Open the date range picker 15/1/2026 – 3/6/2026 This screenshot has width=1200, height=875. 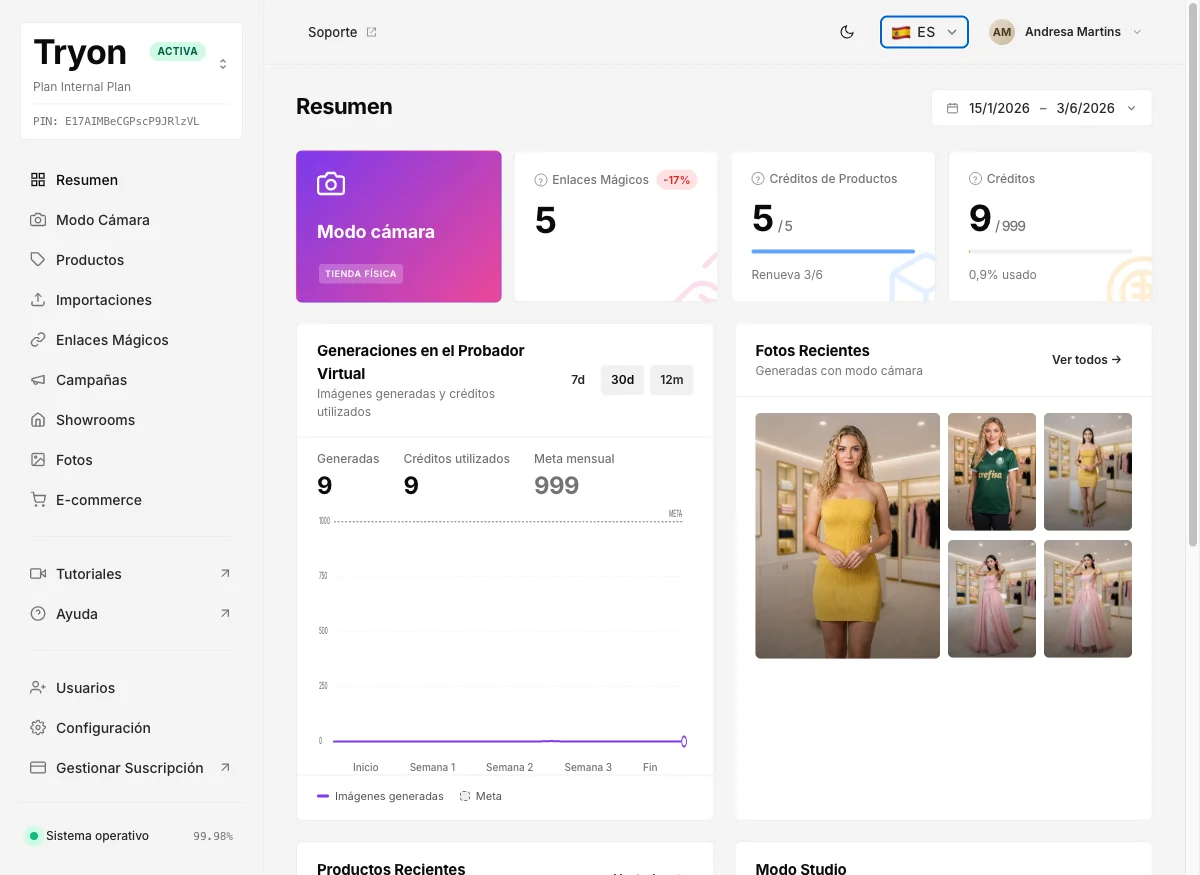pos(1041,108)
